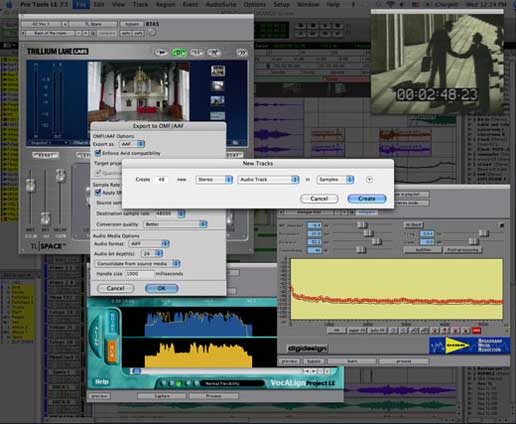Open the Audio Track type dropdown
The image size is (516, 424).
pyautogui.click(x=268, y=180)
